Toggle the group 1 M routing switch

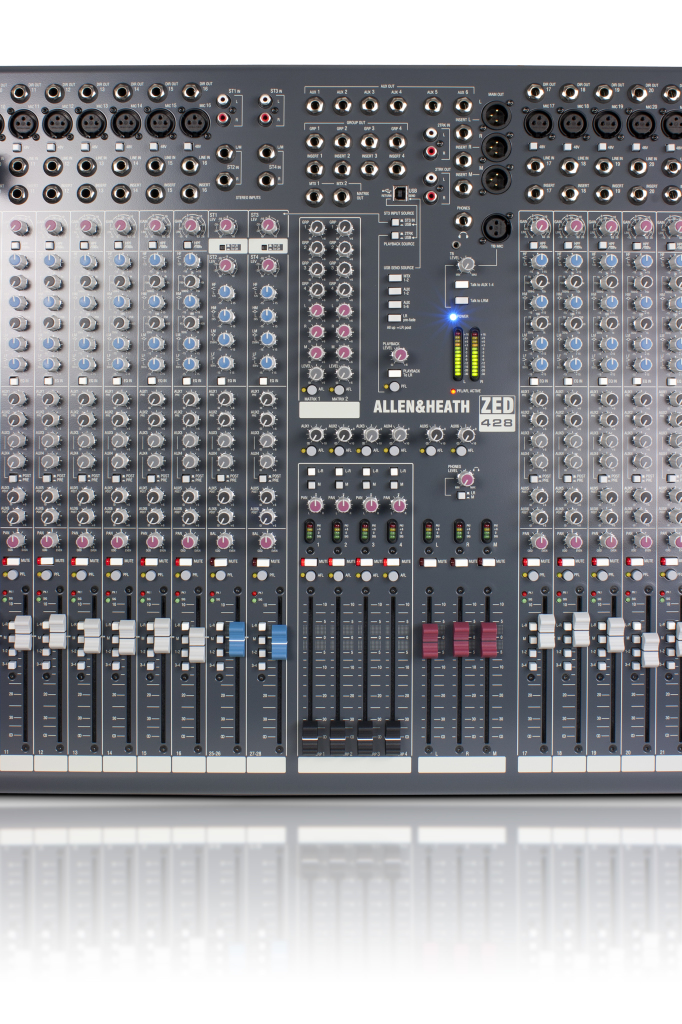(x=312, y=485)
